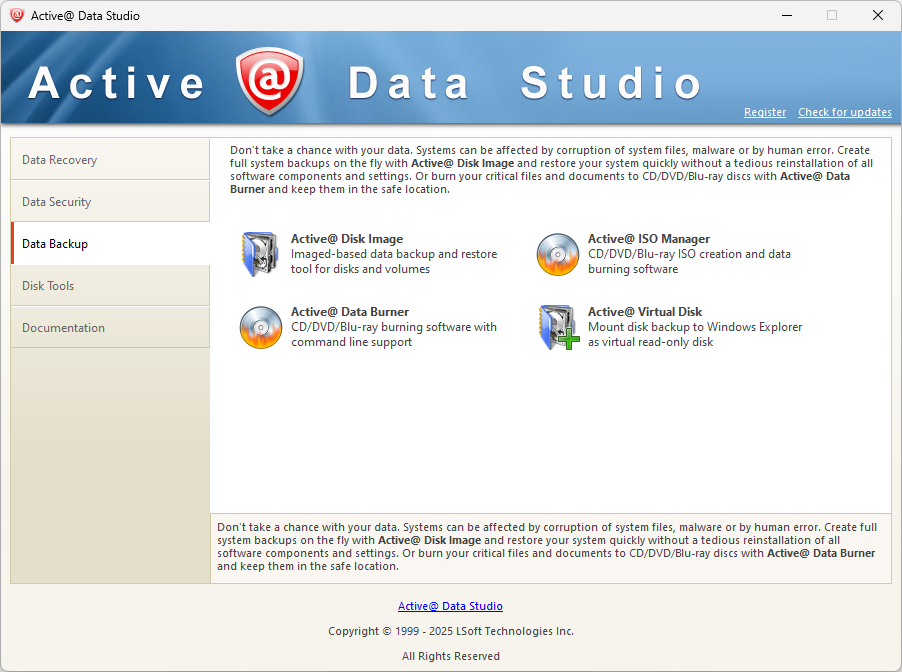
Task: Close the Active@ Data Studio window
Action: (878, 16)
